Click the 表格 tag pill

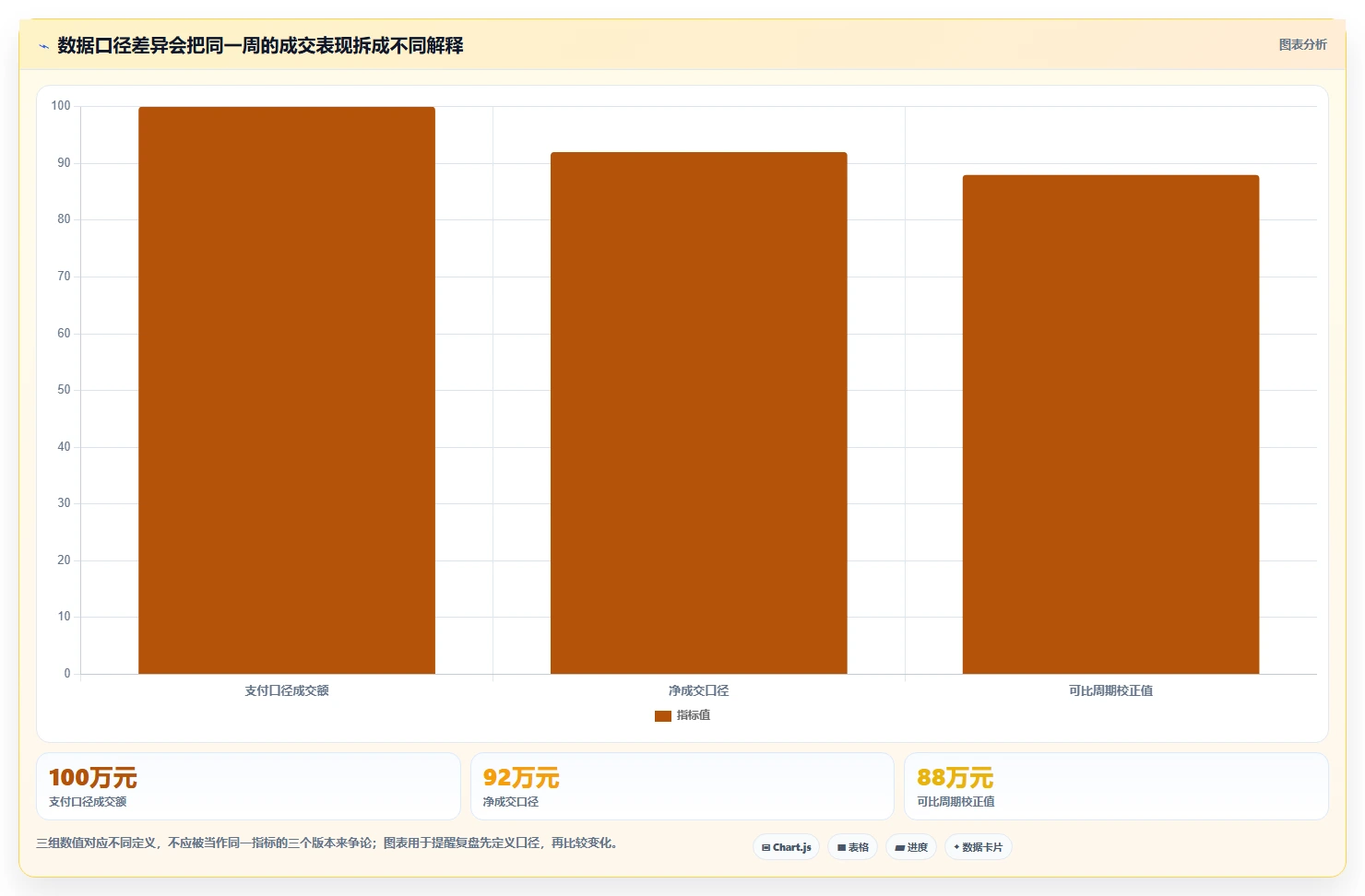click(853, 847)
